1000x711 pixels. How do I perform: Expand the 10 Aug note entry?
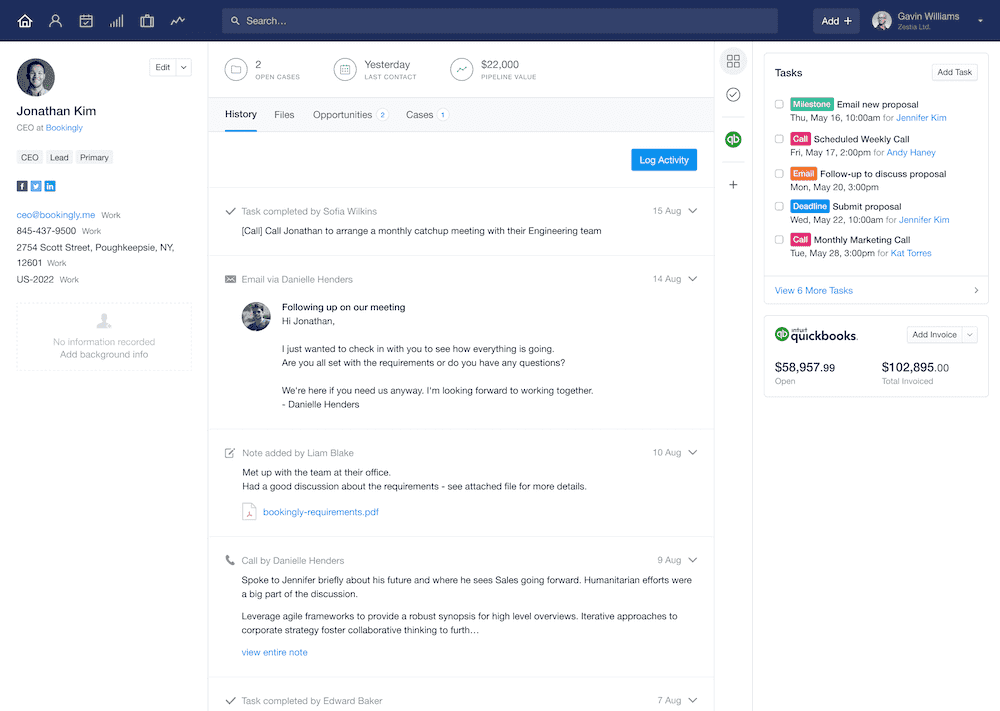[693, 452]
